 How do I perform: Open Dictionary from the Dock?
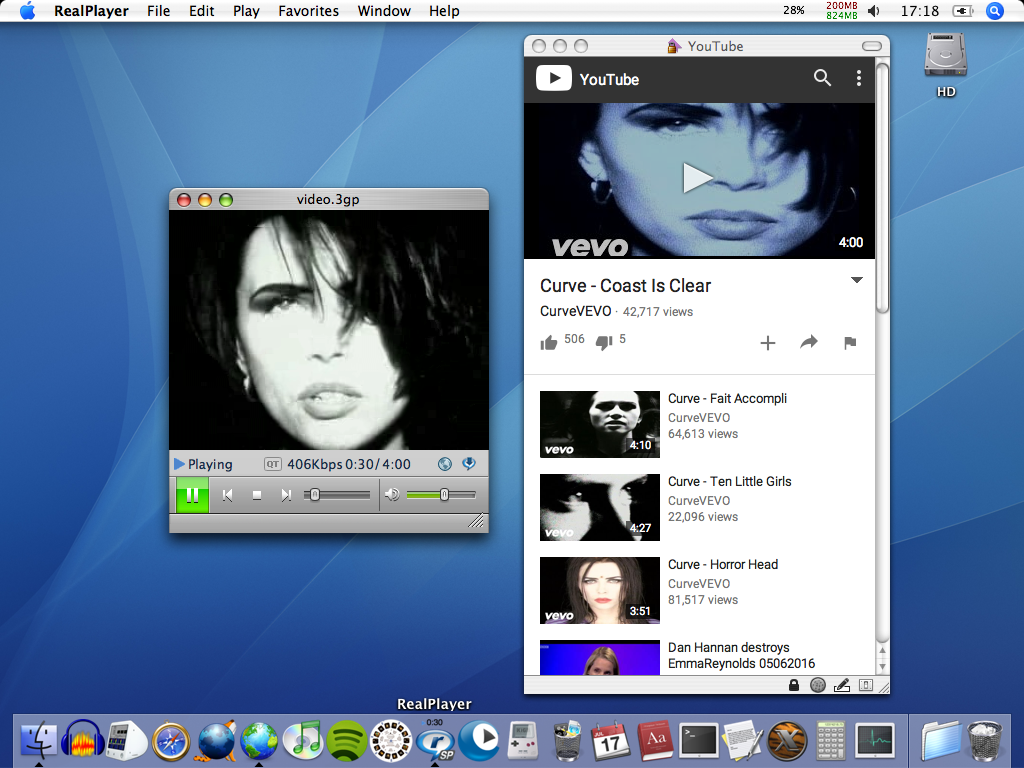[x=655, y=741]
